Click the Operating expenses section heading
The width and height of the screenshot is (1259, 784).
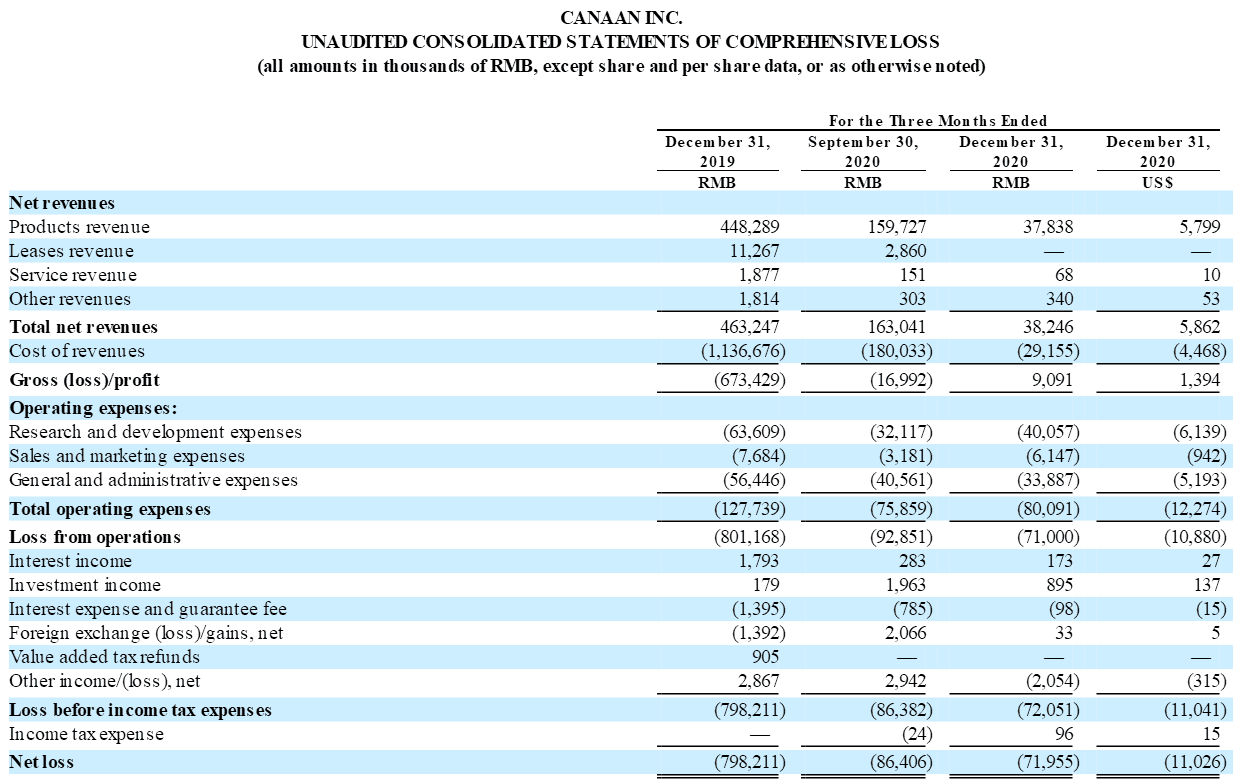pyautogui.click(x=93, y=408)
